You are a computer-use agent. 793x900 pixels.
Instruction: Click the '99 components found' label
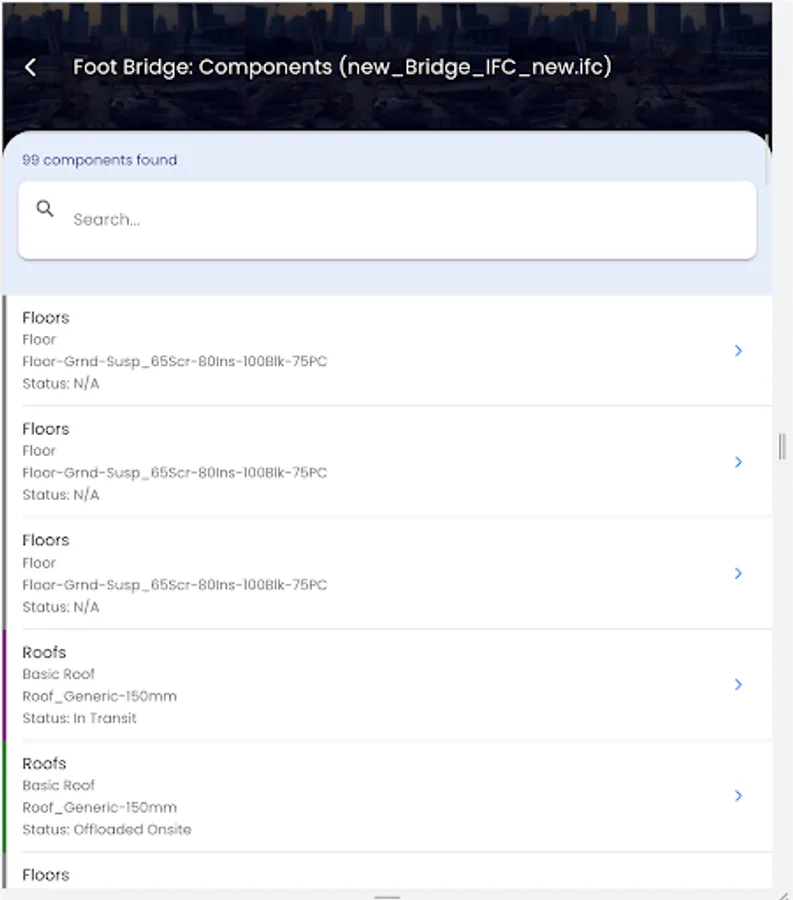click(x=99, y=160)
